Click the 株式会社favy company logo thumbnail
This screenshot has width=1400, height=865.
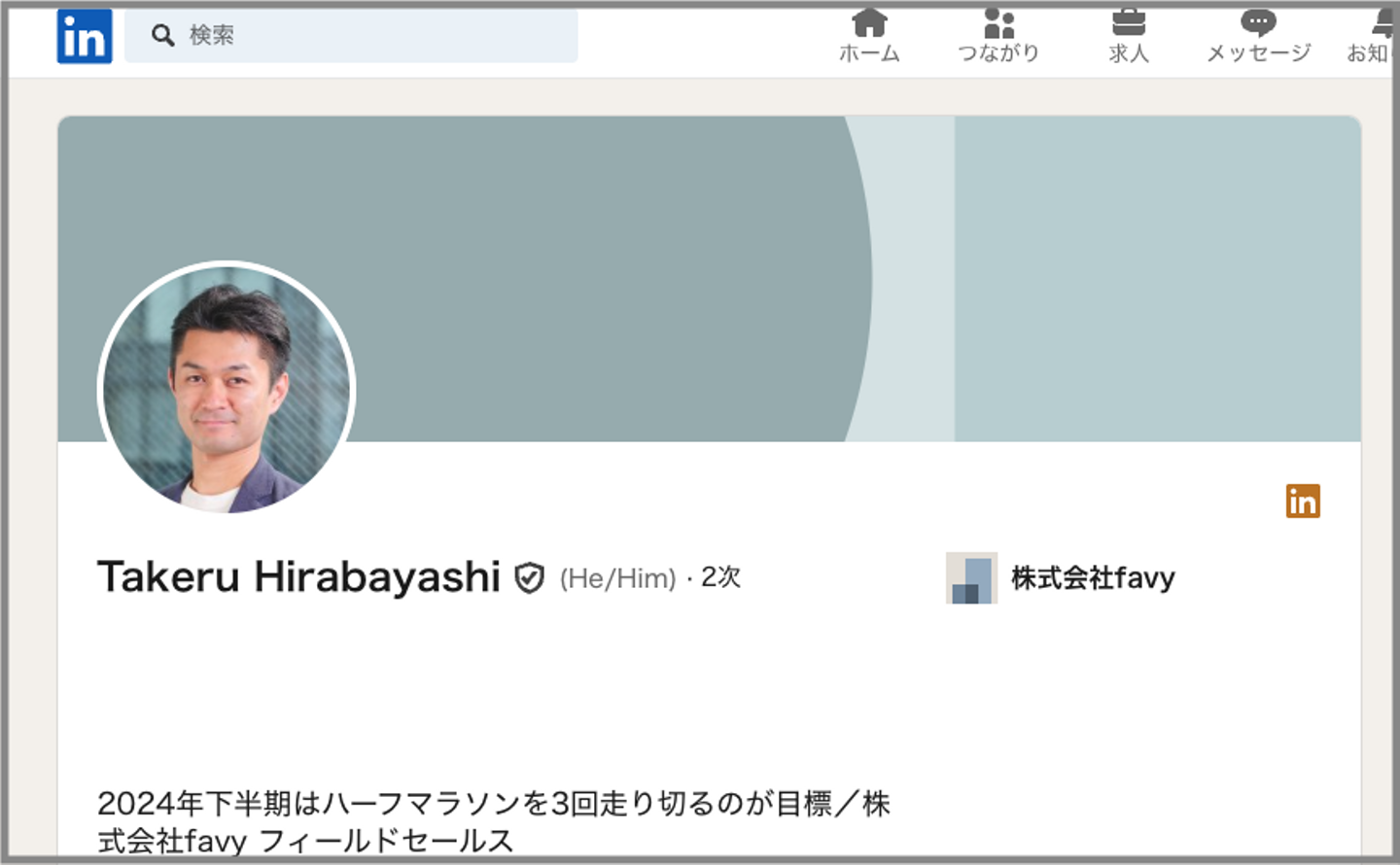(971, 578)
